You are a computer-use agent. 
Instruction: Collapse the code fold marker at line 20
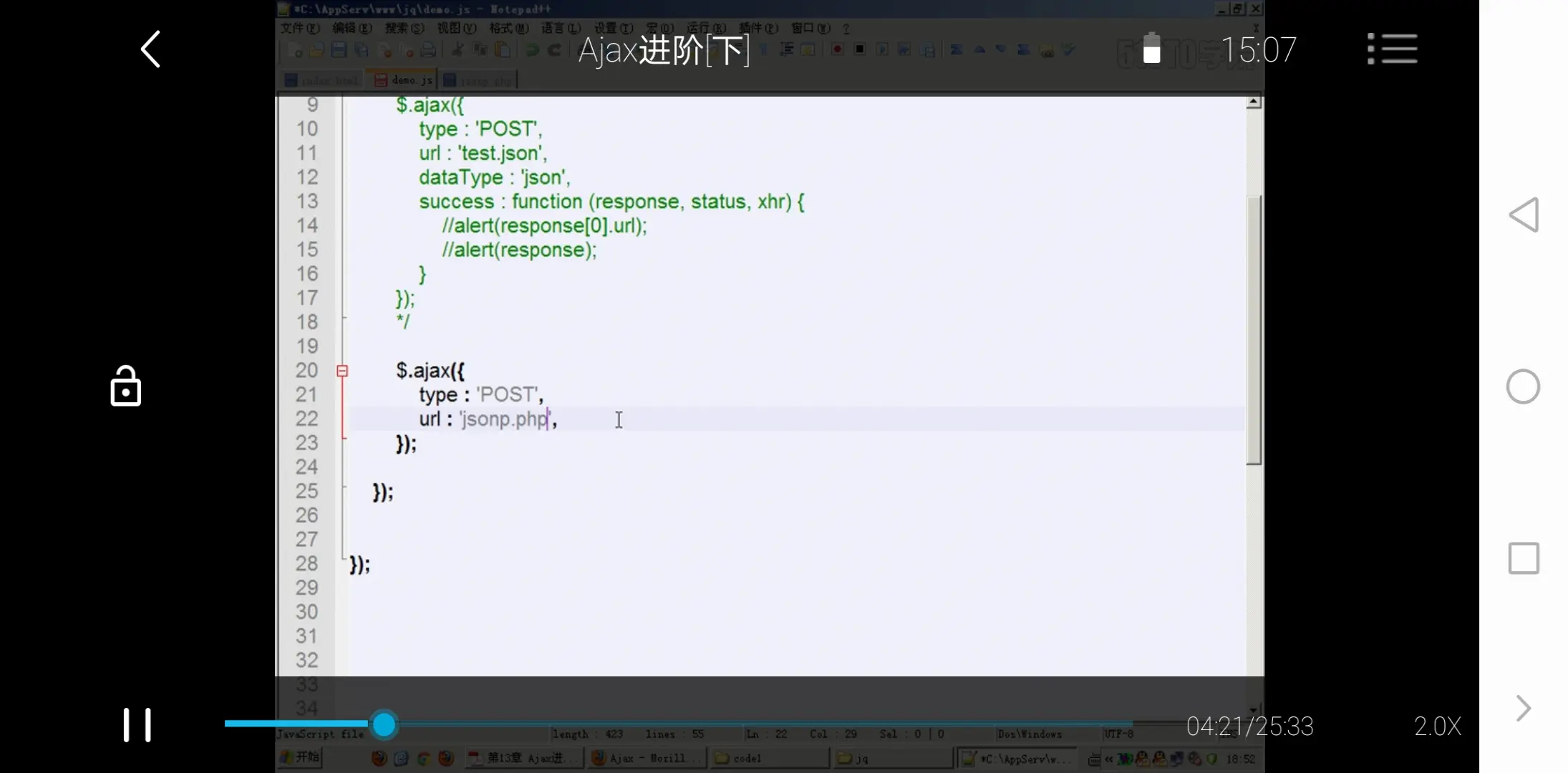click(x=342, y=371)
